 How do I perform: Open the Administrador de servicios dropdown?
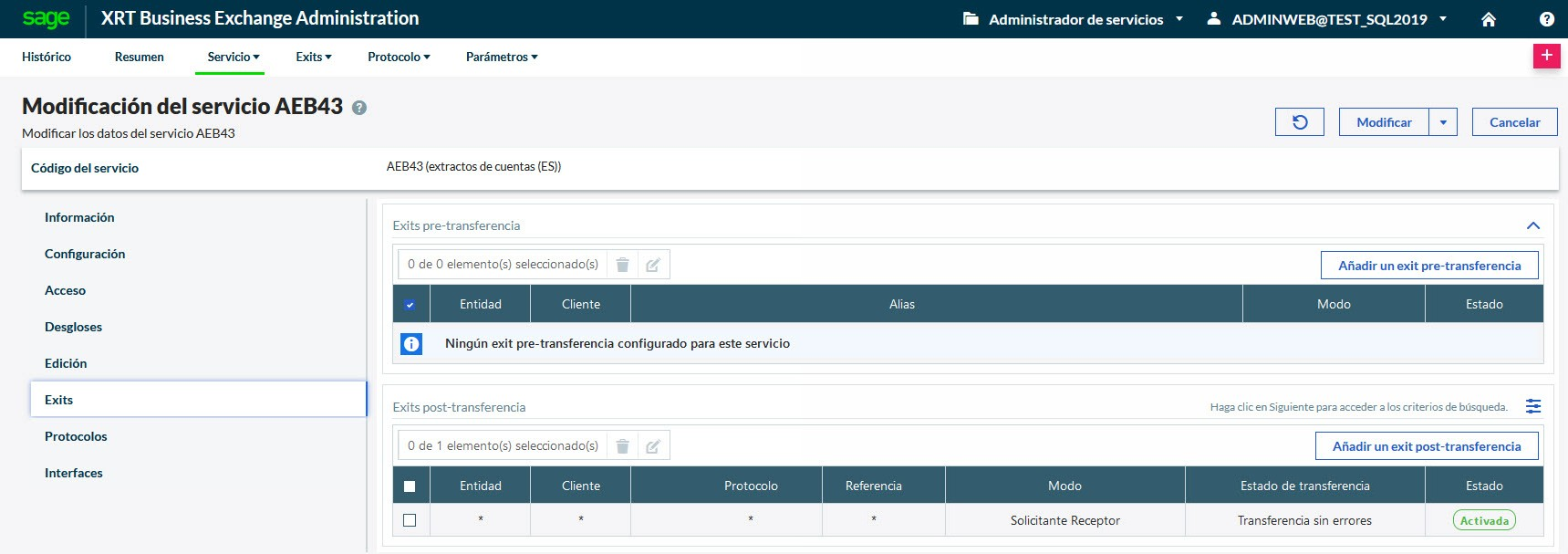[1074, 19]
